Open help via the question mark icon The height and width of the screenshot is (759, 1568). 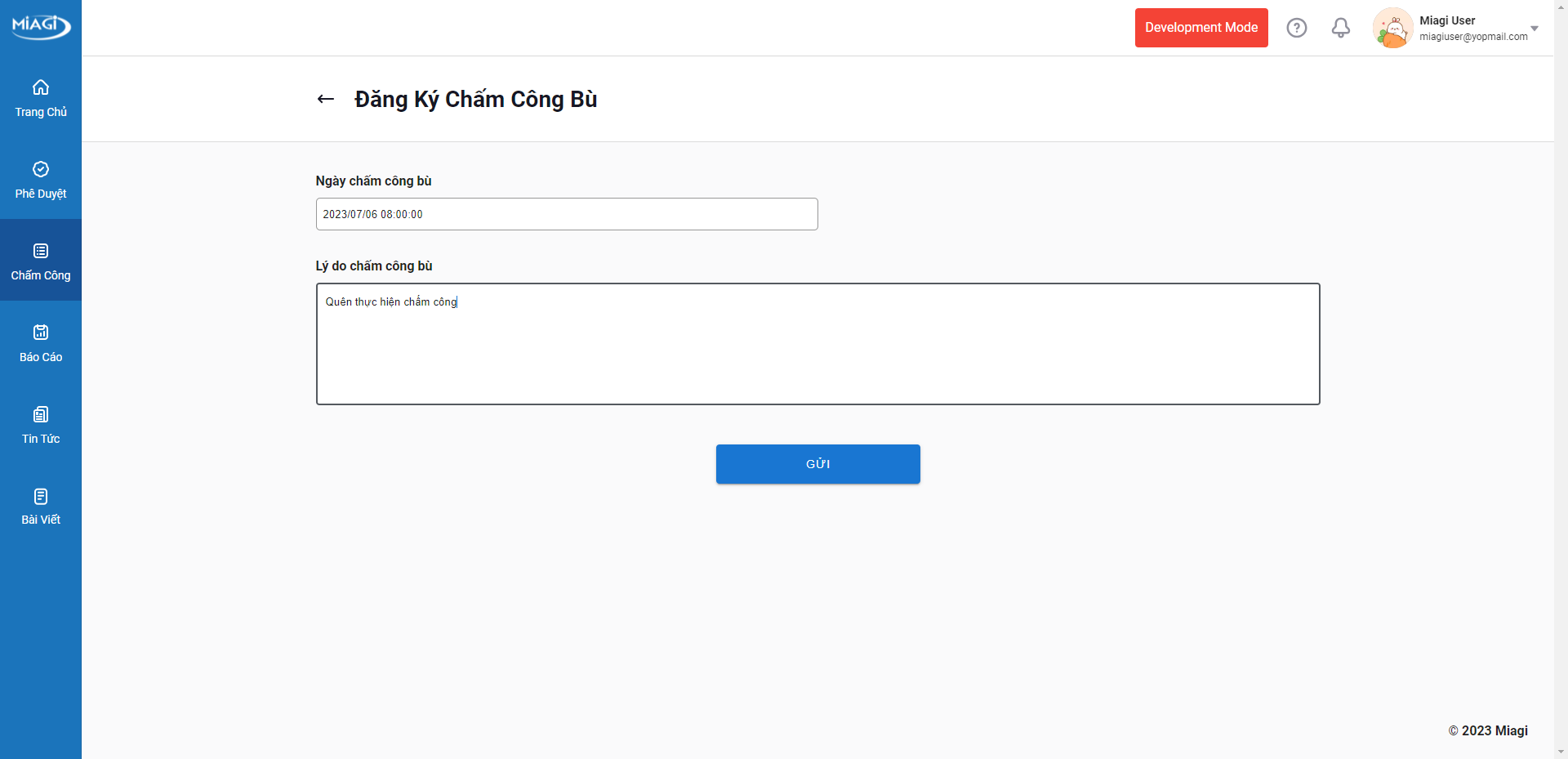1296,28
